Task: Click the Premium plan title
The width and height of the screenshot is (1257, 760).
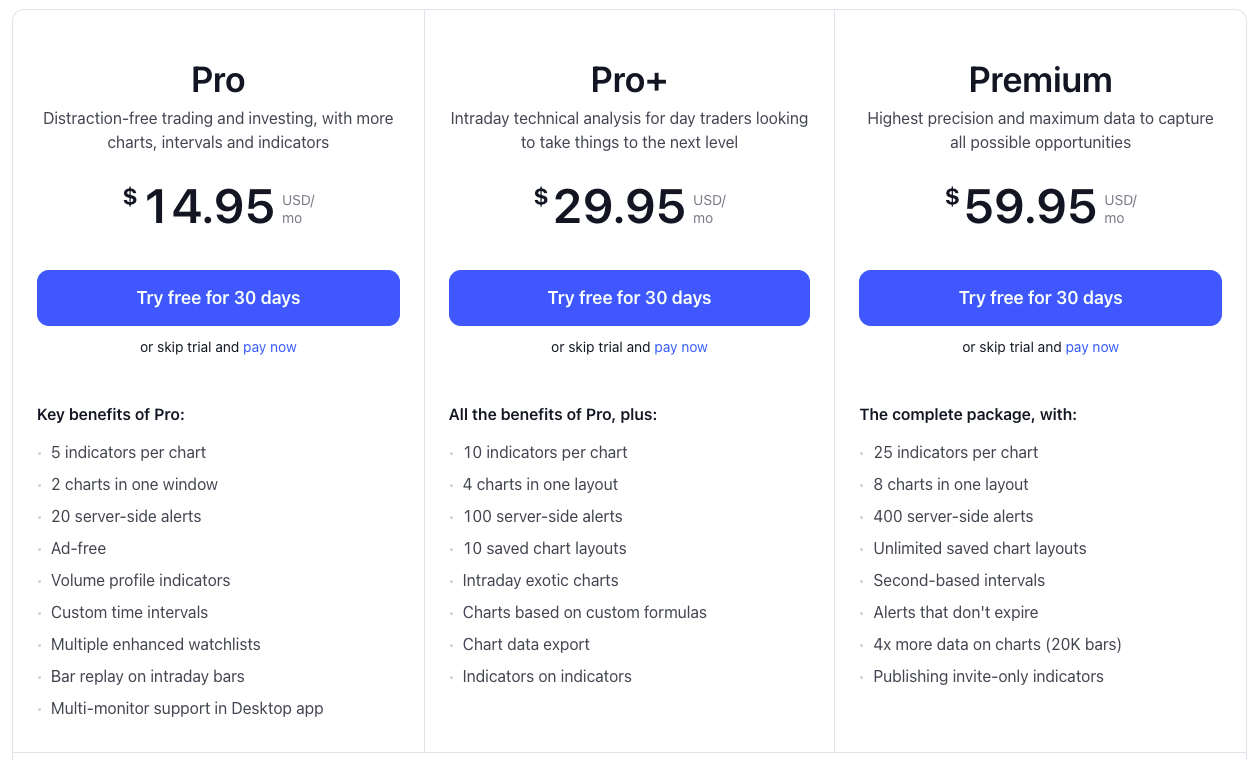Action: point(1040,80)
